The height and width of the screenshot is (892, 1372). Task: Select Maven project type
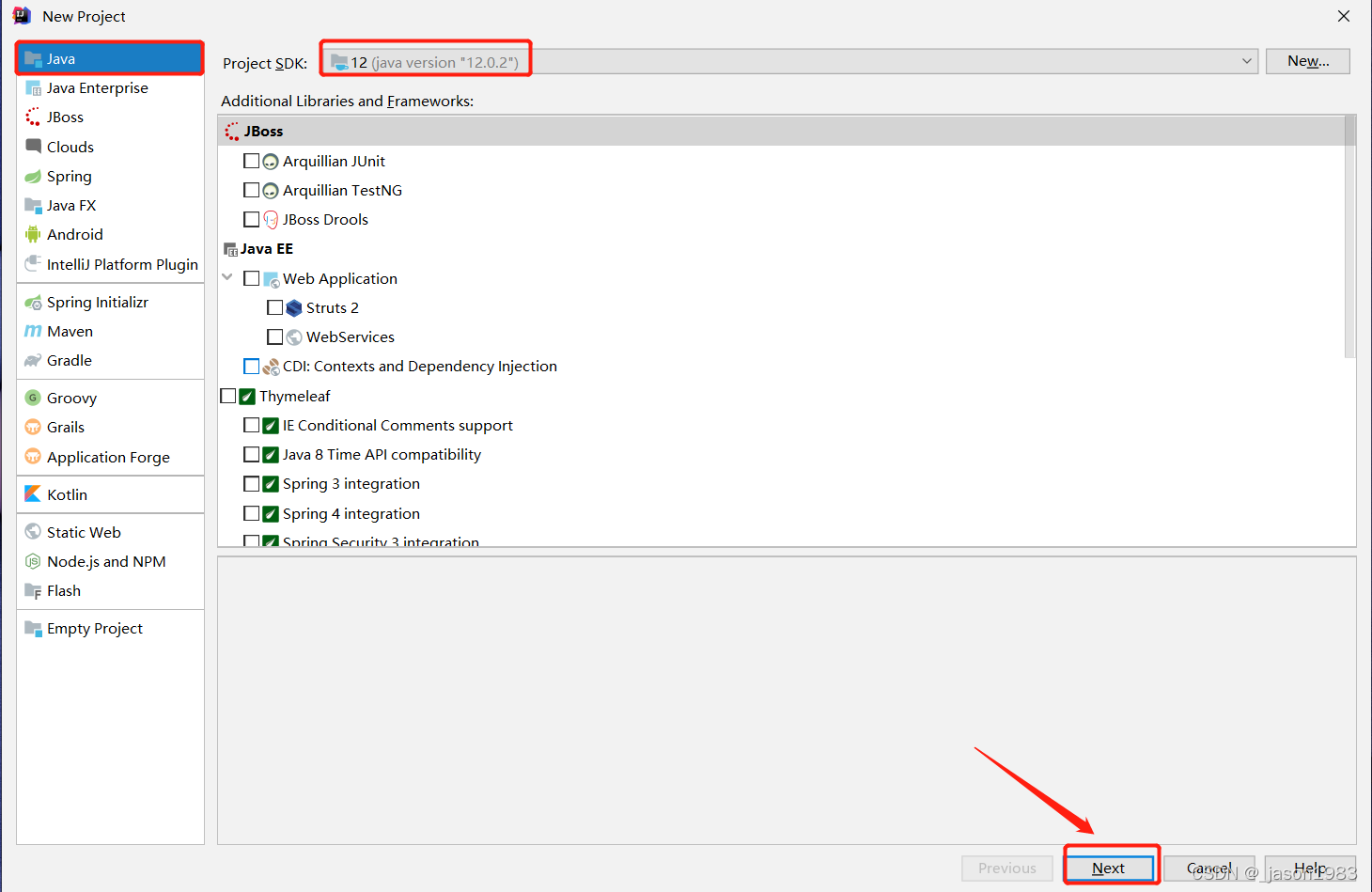point(110,331)
